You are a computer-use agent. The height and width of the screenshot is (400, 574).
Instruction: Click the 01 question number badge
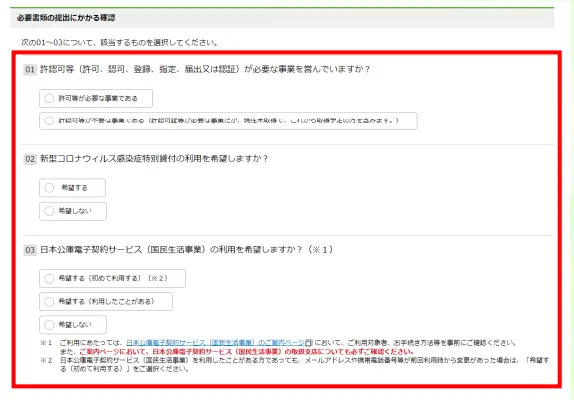30,69
